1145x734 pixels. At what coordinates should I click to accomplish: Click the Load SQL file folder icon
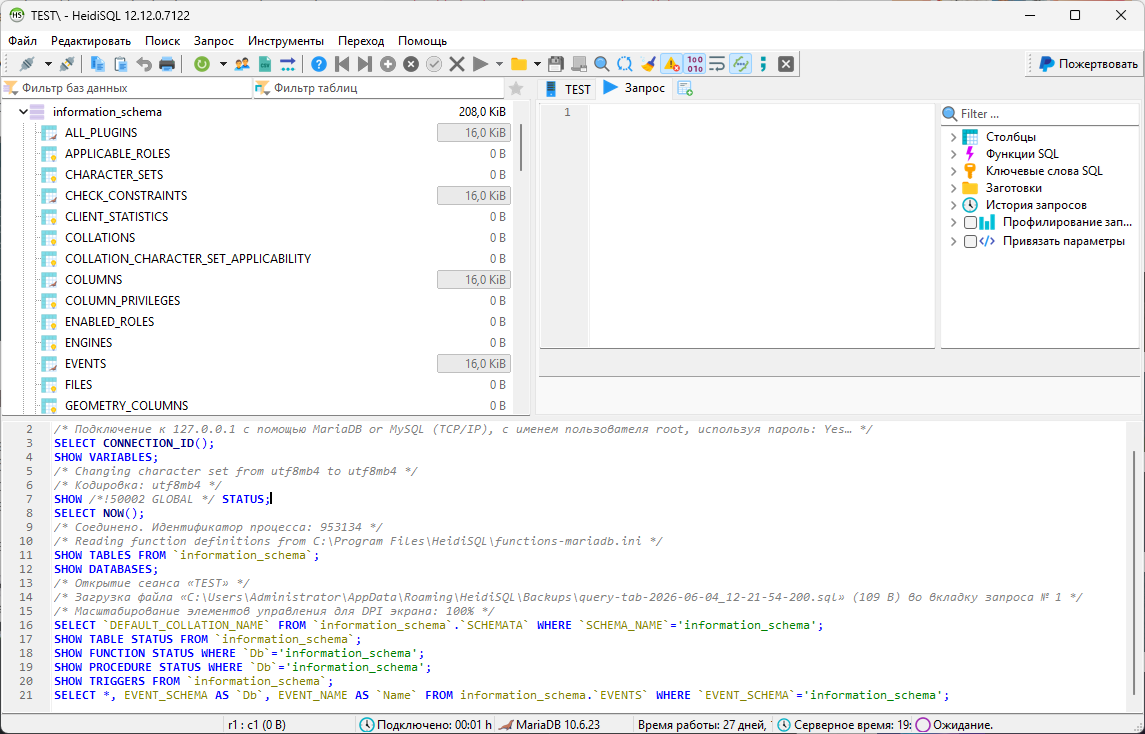519,64
